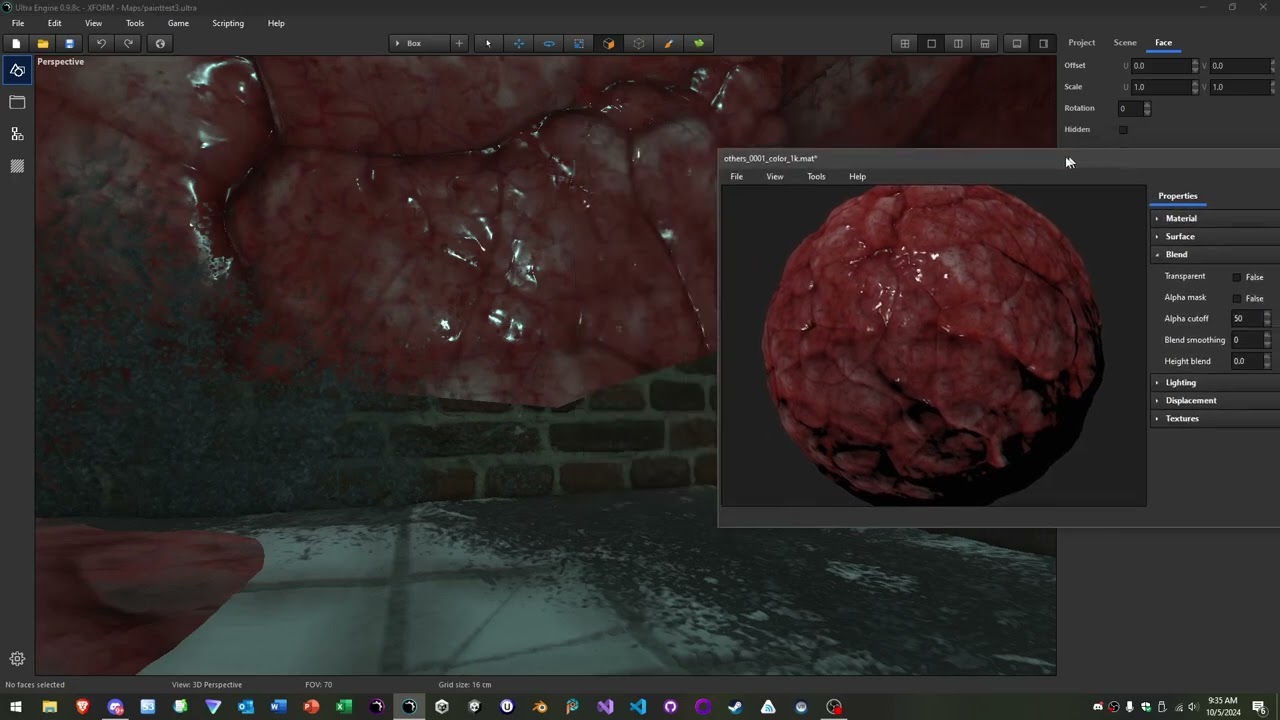The image size is (1280, 720).
Task: Expand the Material section
Action: click(1214, 218)
